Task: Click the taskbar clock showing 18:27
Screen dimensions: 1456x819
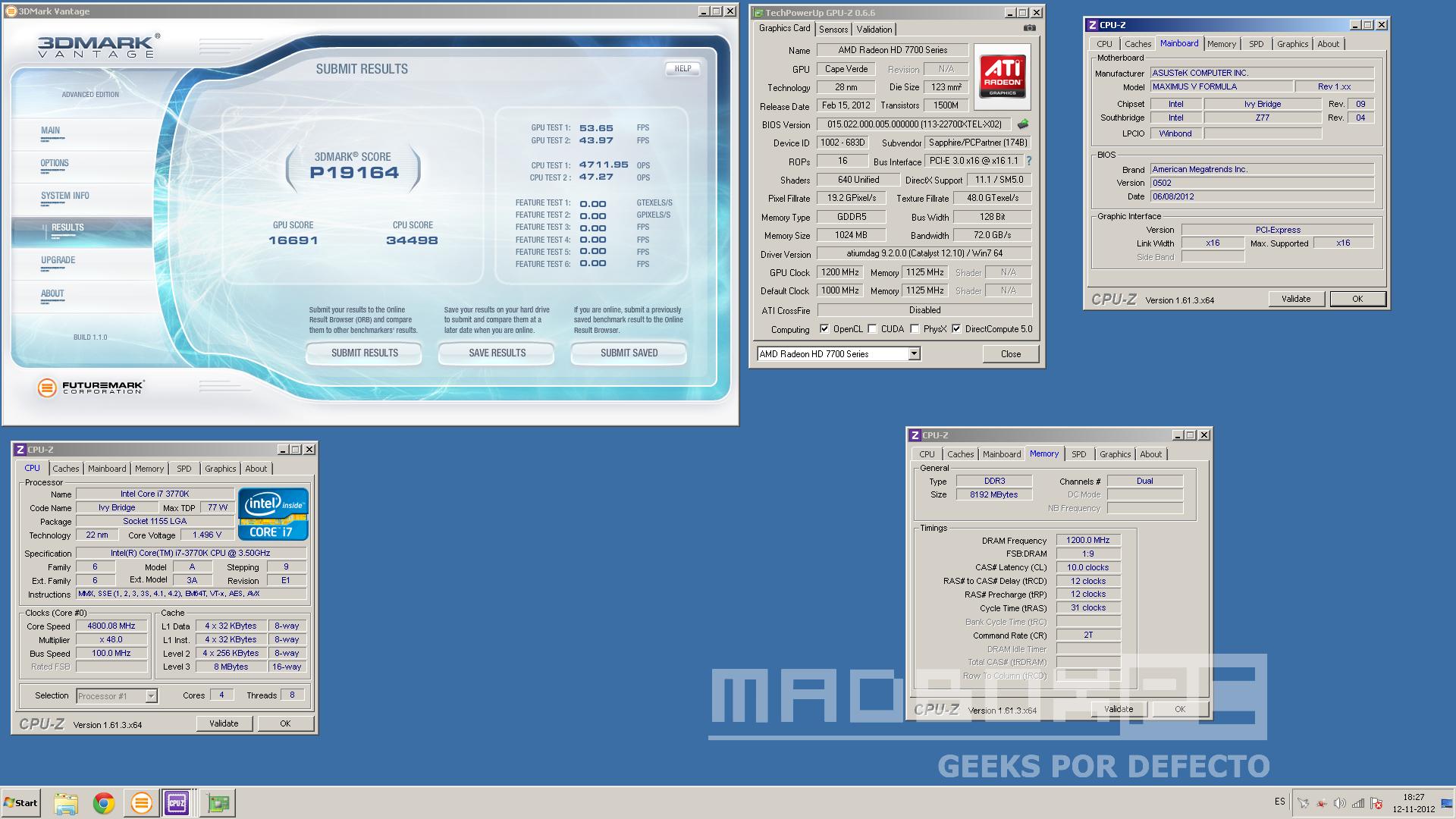Action: (1414, 797)
